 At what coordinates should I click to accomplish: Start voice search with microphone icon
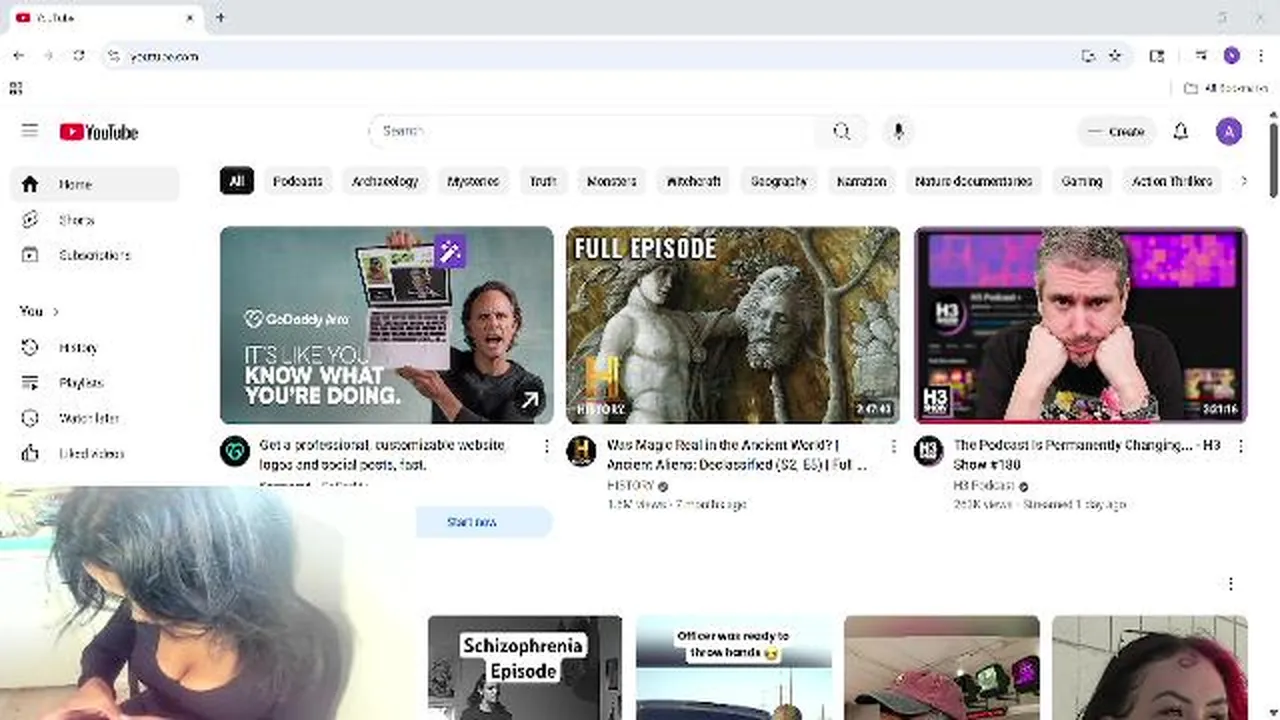[898, 131]
